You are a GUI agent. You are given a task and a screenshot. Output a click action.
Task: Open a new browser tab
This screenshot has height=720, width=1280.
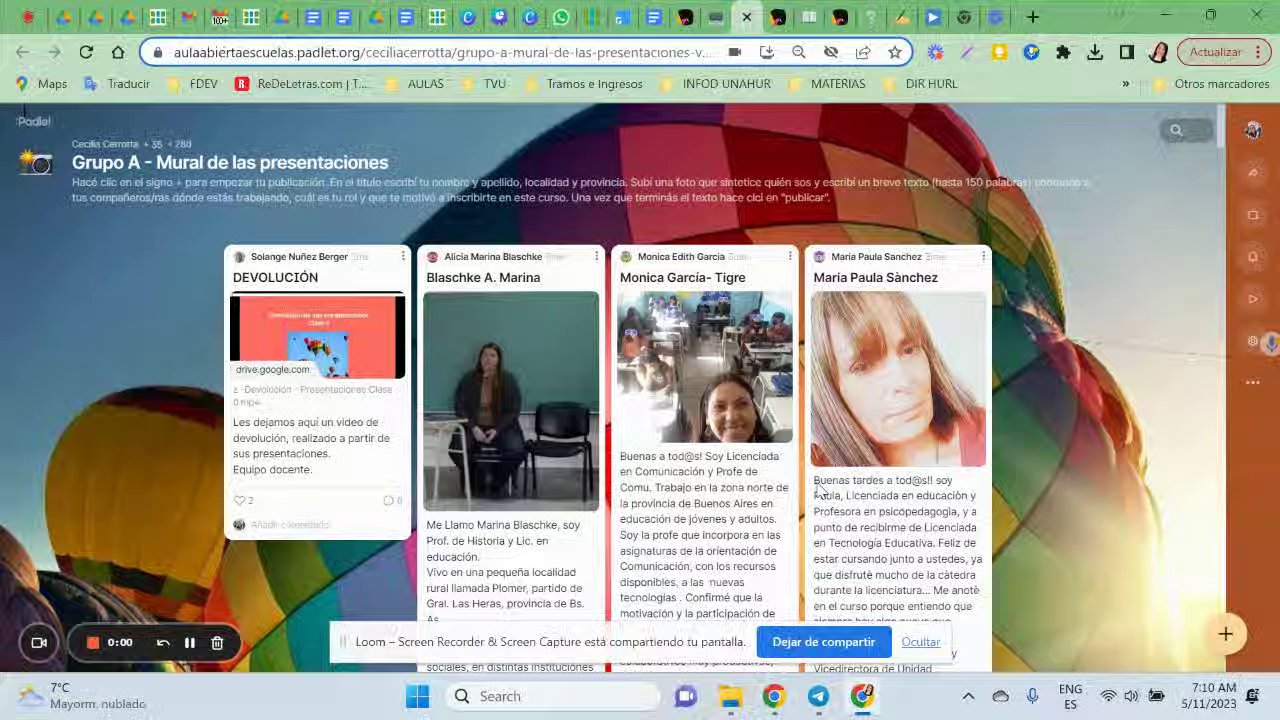click(1033, 17)
